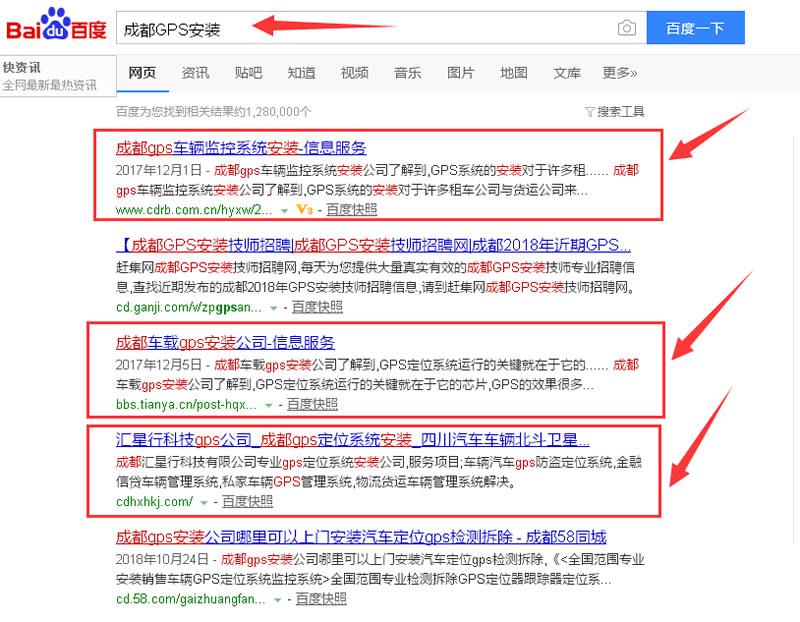Switch to the 知道 tab
This screenshot has height=622, width=800.
301,73
